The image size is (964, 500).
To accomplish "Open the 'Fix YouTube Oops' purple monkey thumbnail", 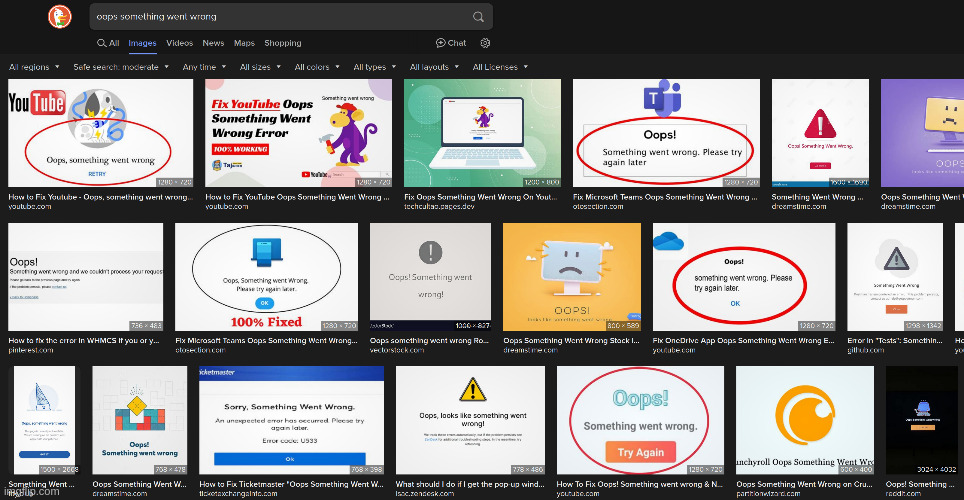I will tap(298, 133).
